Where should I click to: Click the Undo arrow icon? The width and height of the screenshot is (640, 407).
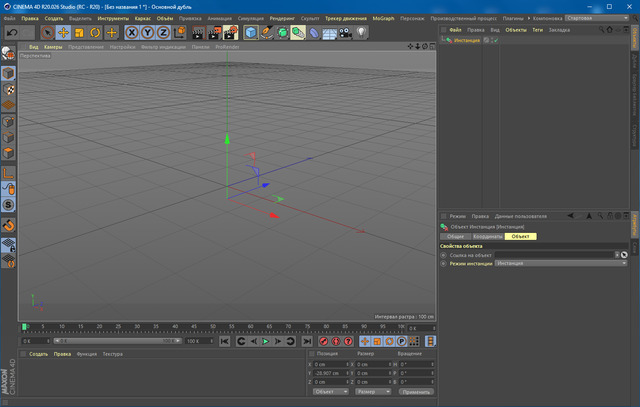(x=12, y=33)
